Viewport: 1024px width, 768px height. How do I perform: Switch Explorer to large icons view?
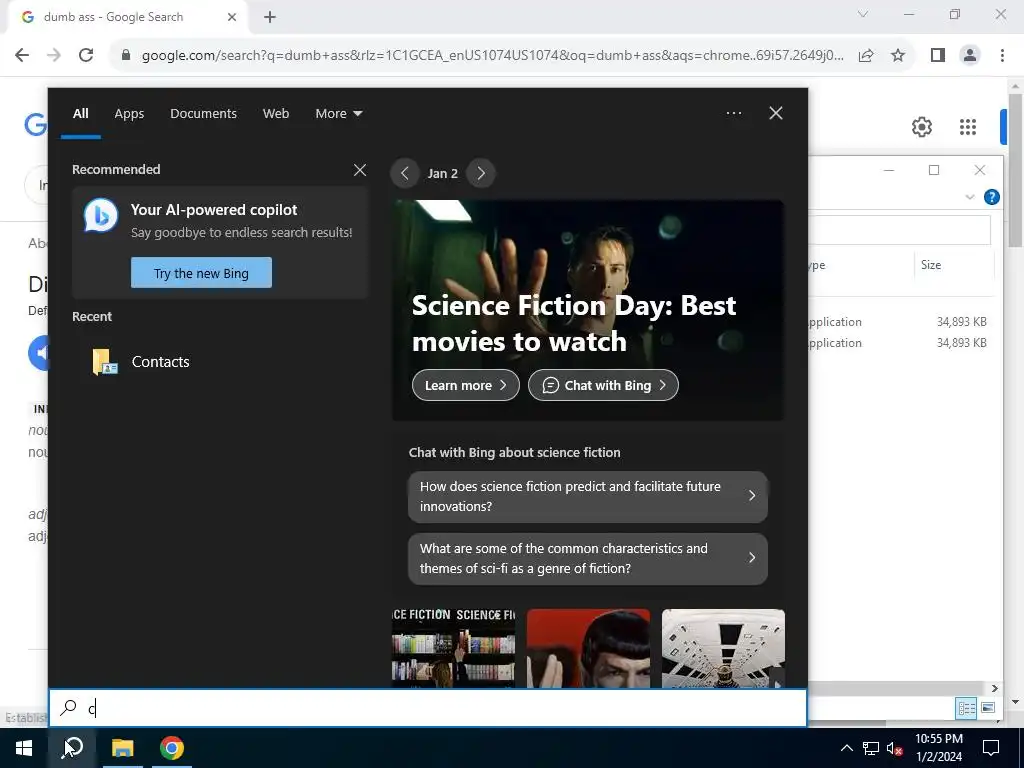pyautogui.click(x=987, y=708)
